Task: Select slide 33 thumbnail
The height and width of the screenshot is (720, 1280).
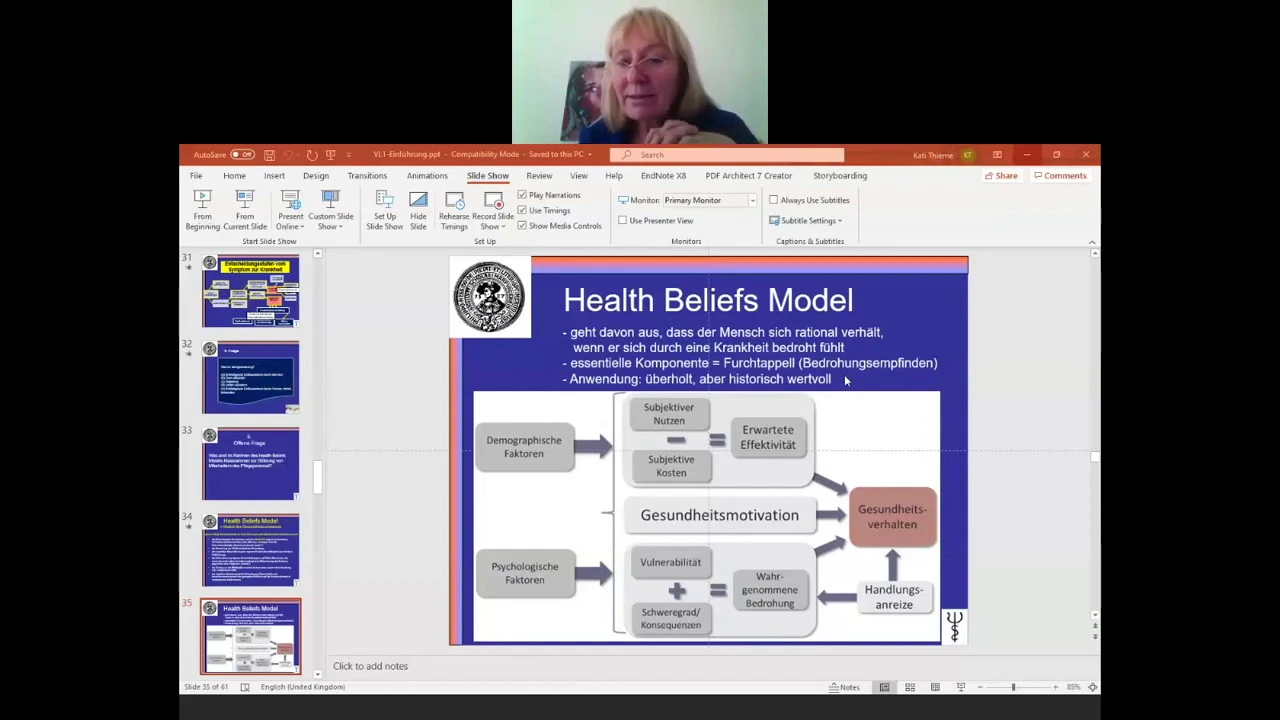Action: pos(250,464)
